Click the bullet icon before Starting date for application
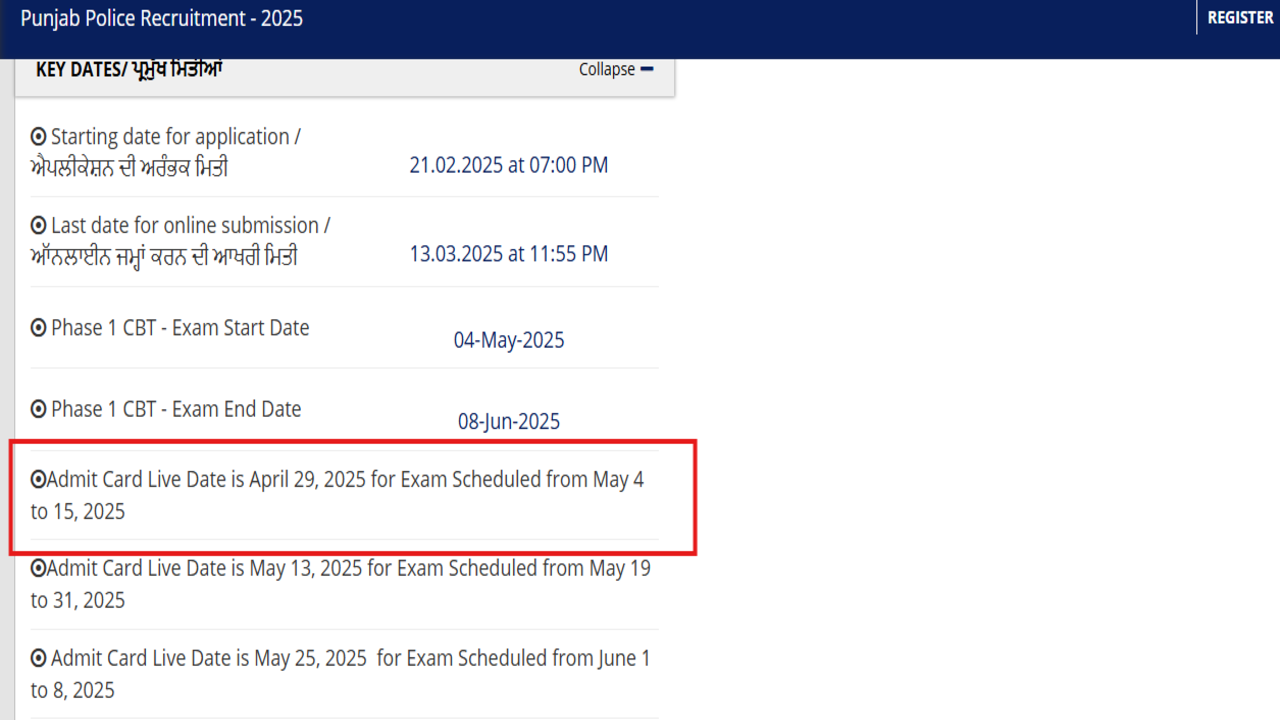 (39, 137)
